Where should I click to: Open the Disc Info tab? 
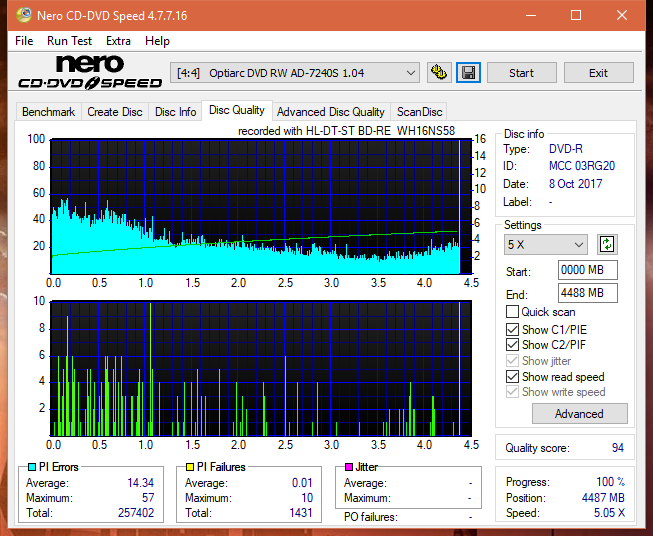pyautogui.click(x=175, y=112)
